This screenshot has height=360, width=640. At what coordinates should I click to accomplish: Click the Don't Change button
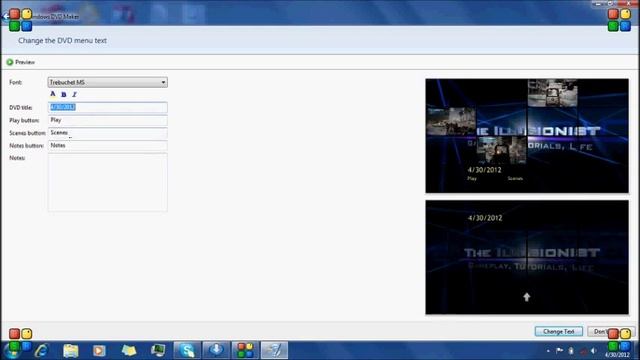611,331
